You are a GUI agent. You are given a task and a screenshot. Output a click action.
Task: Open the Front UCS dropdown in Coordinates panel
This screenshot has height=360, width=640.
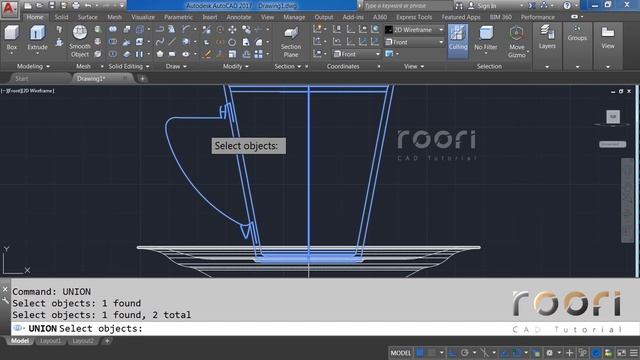click(x=357, y=54)
